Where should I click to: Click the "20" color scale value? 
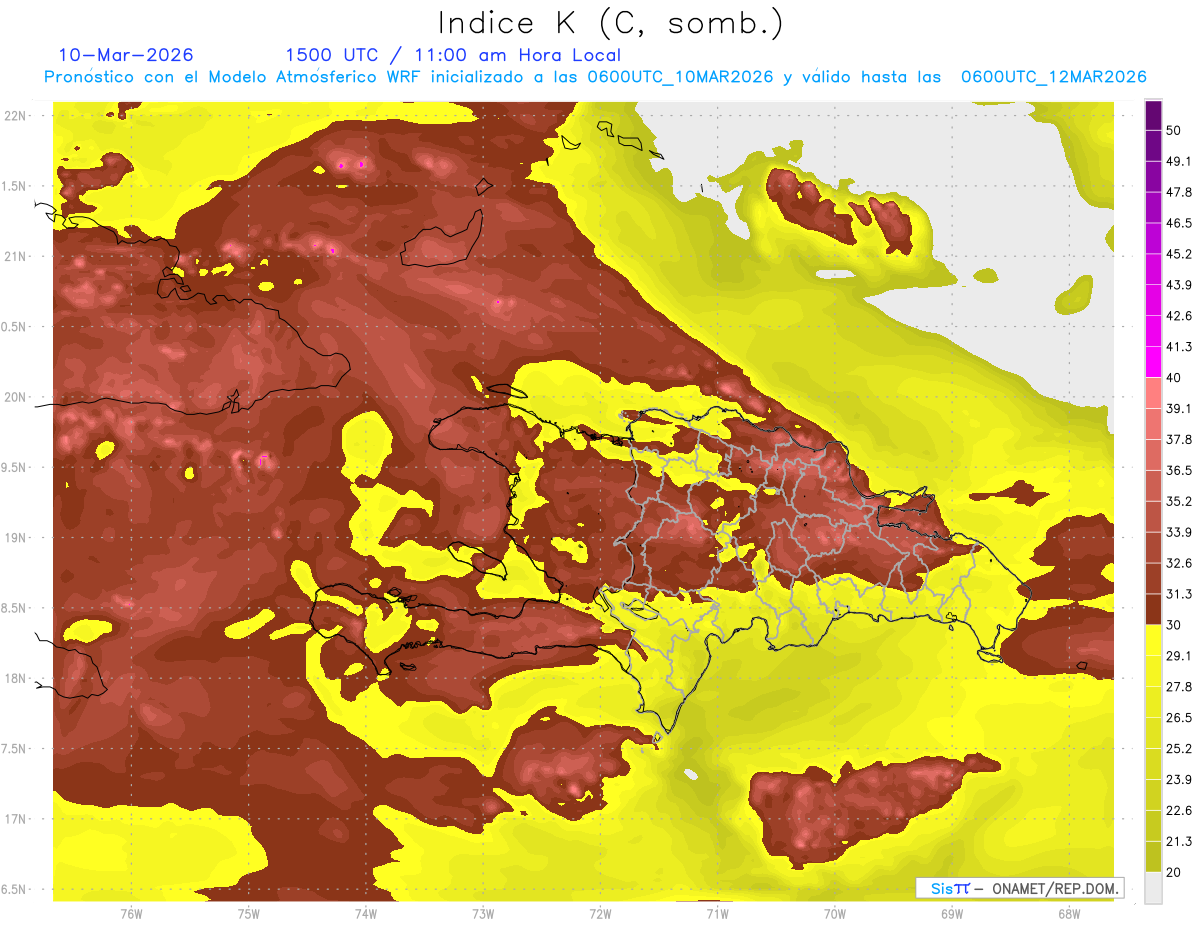point(1175,872)
